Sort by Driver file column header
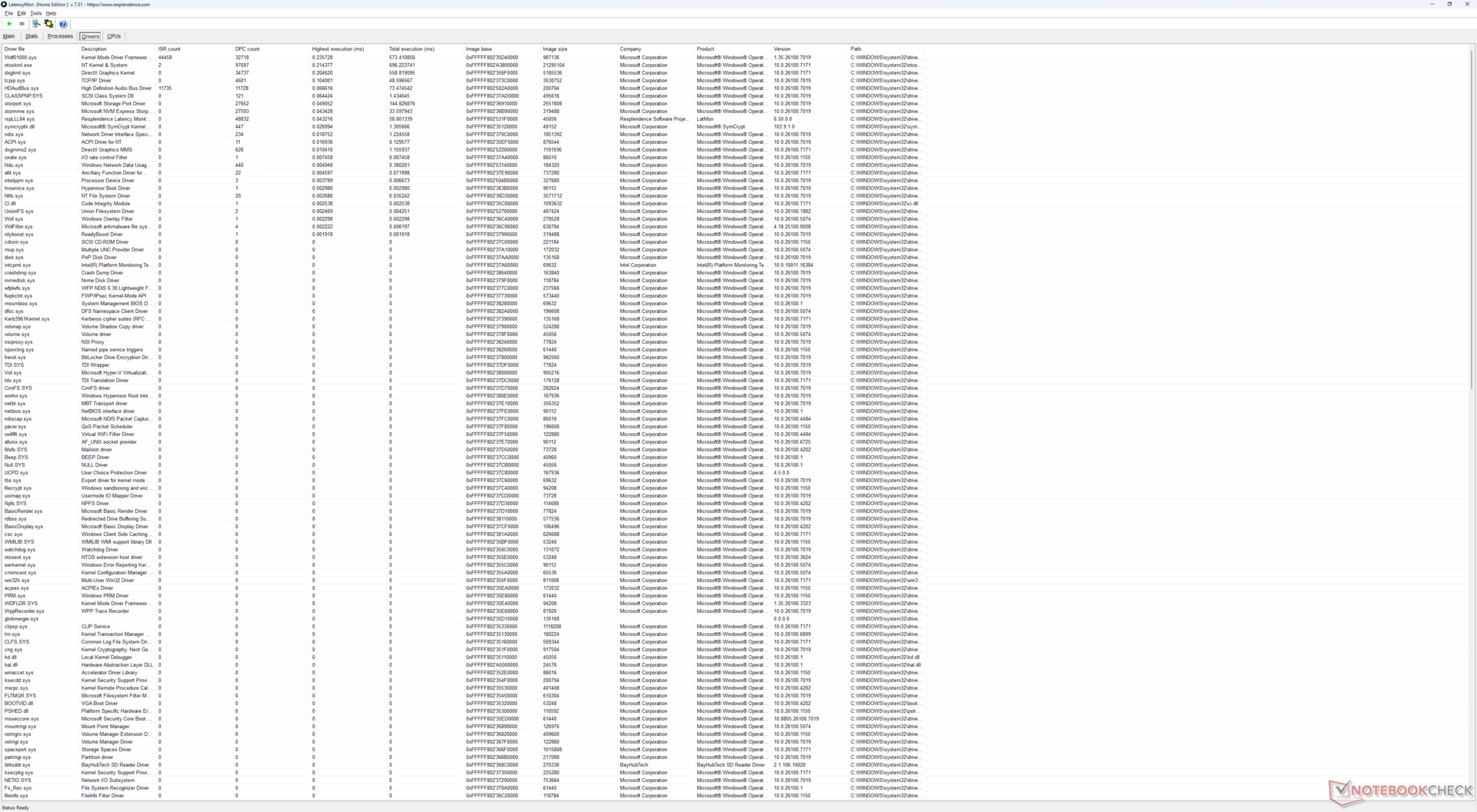The height and width of the screenshot is (812, 1477). tap(40, 49)
